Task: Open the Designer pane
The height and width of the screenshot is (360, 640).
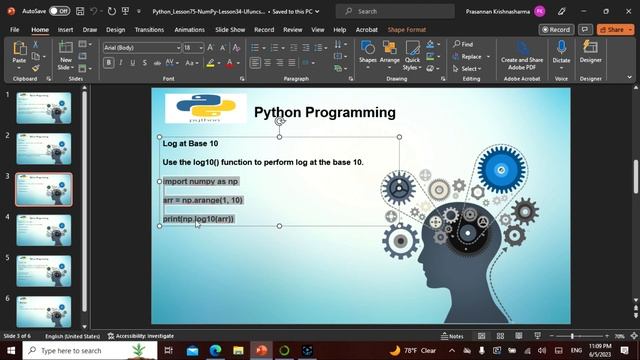Action: click(x=590, y=52)
